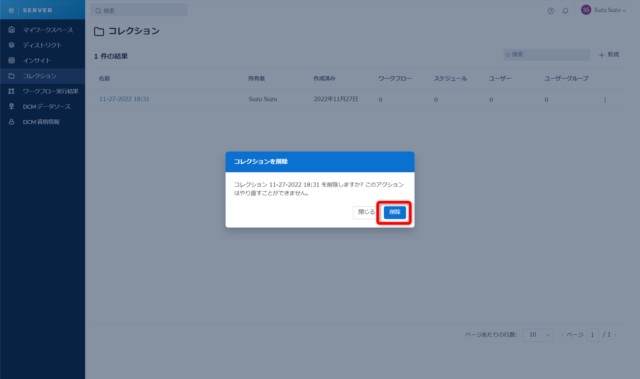Image resolution: width=640 pixels, height=379 pixels.
Task: Sort by ユーザーグループ column header
Action: [566, 78]
